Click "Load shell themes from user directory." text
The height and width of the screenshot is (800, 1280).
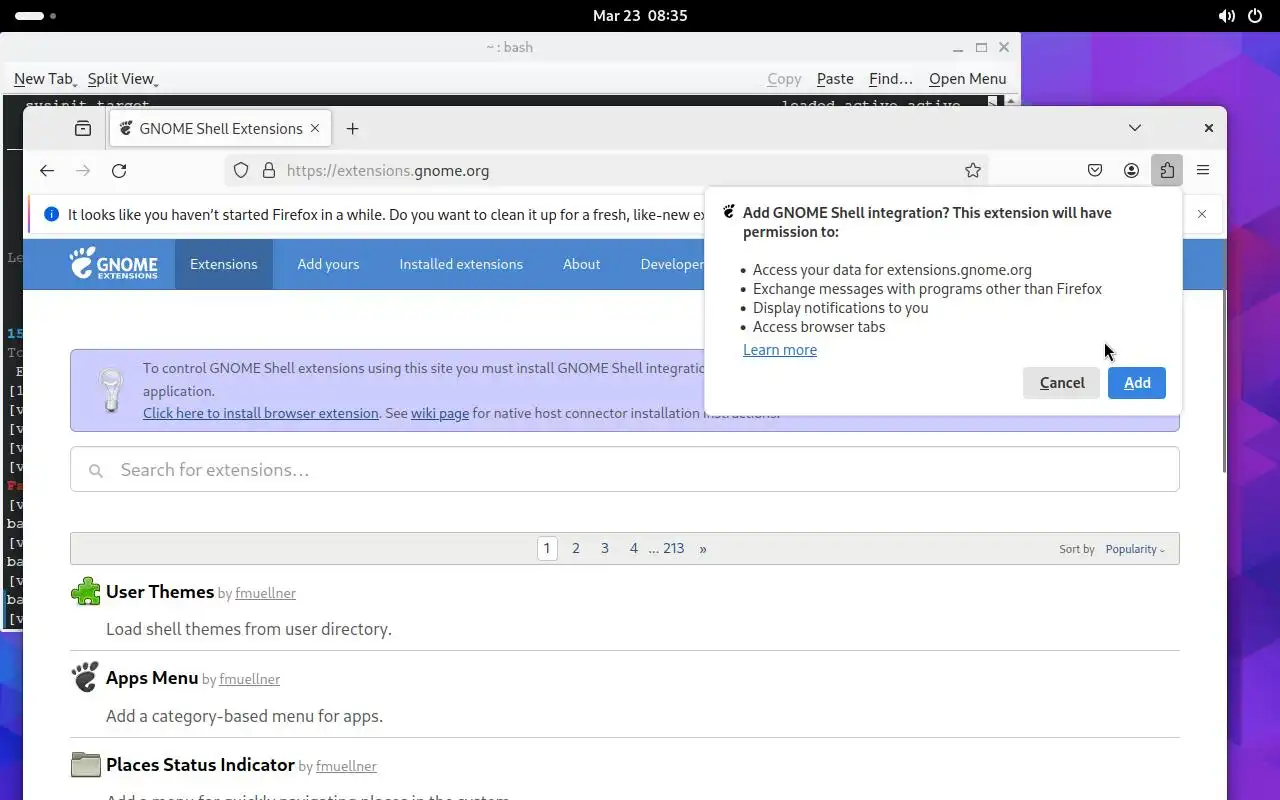click(x=249, y=629)
